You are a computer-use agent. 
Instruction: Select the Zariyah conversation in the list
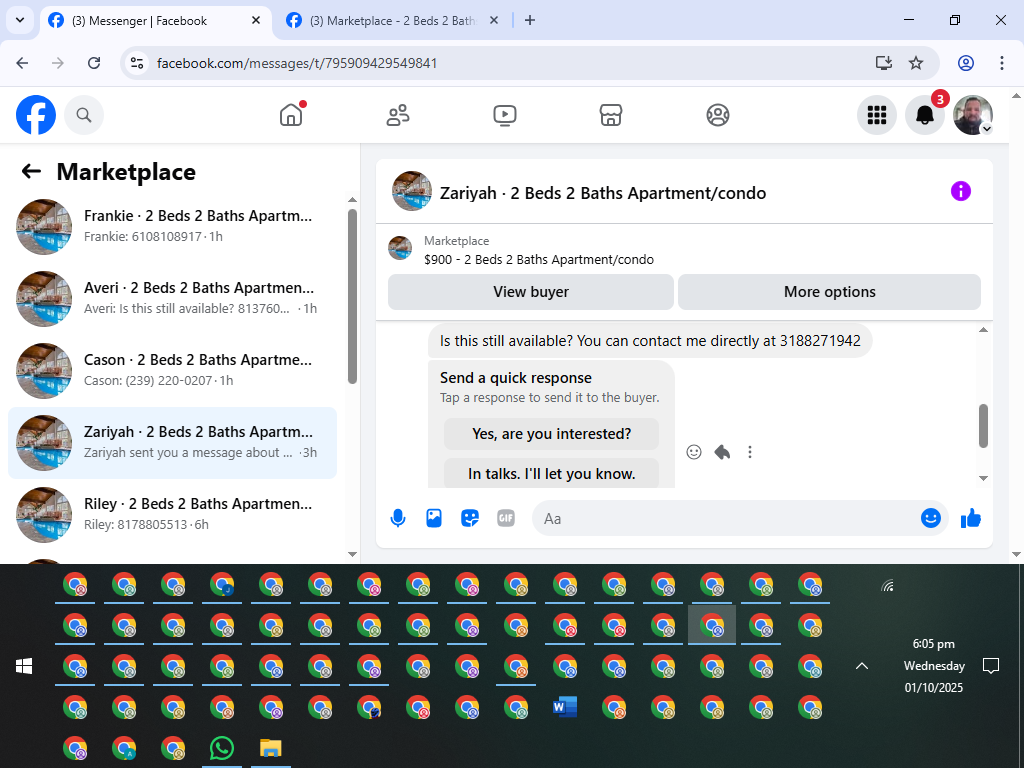[x=172, y=443]
